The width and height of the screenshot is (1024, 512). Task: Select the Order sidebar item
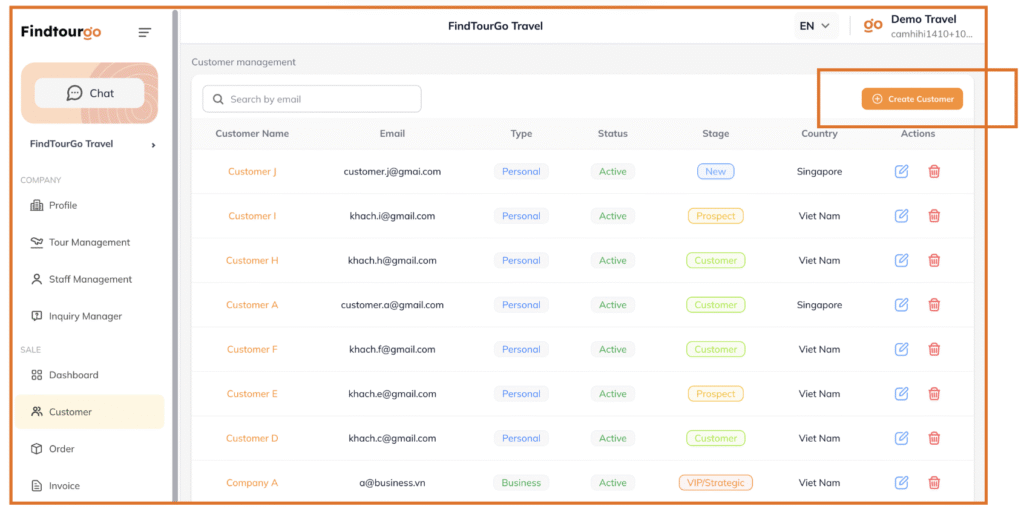click(62, 449)
